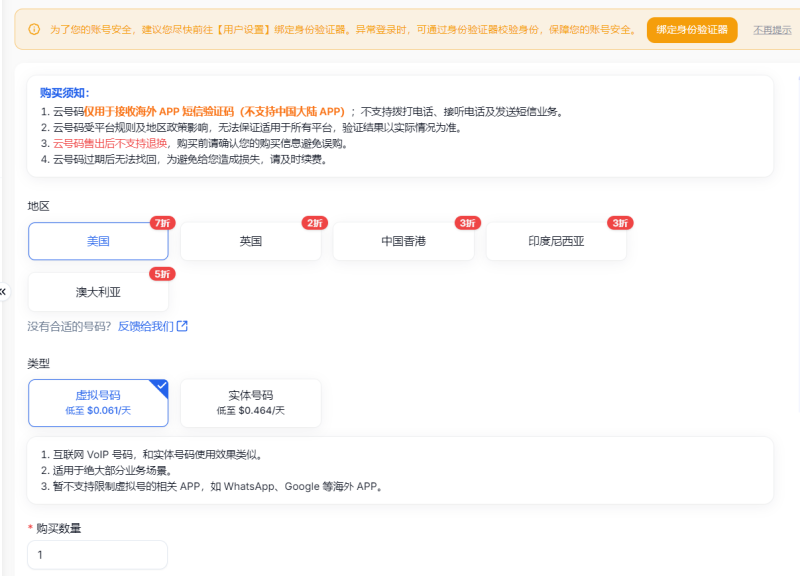Focus the 购买数量 quantity input field
This screenshot has width=800, height=576.
(97, 555)
